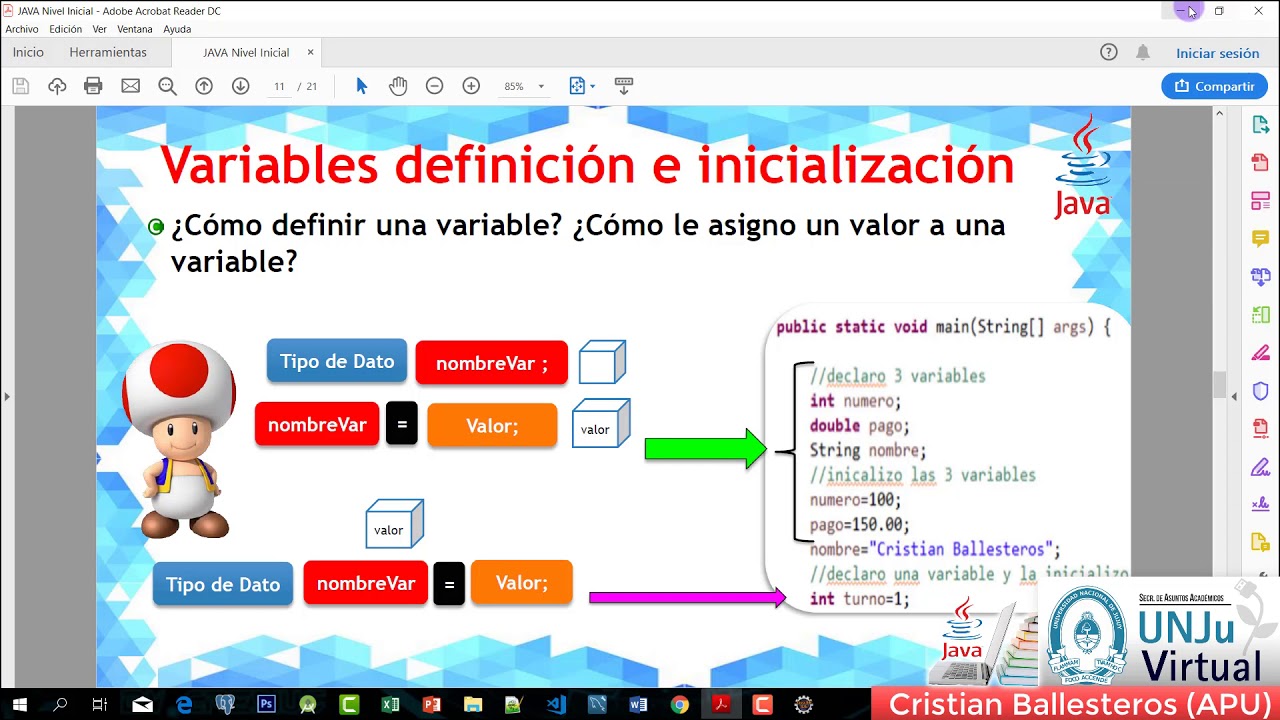1280x720 pixels.
Task: Click the scrolling mode read icon
Action: (623, 86)
